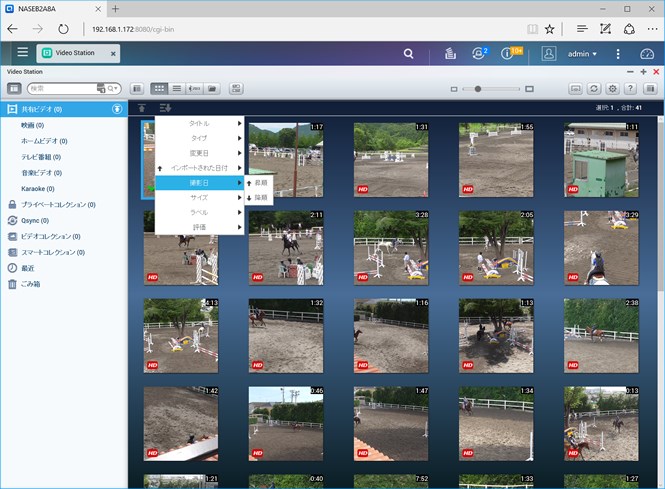Switch to folder view

pos(212,89)
